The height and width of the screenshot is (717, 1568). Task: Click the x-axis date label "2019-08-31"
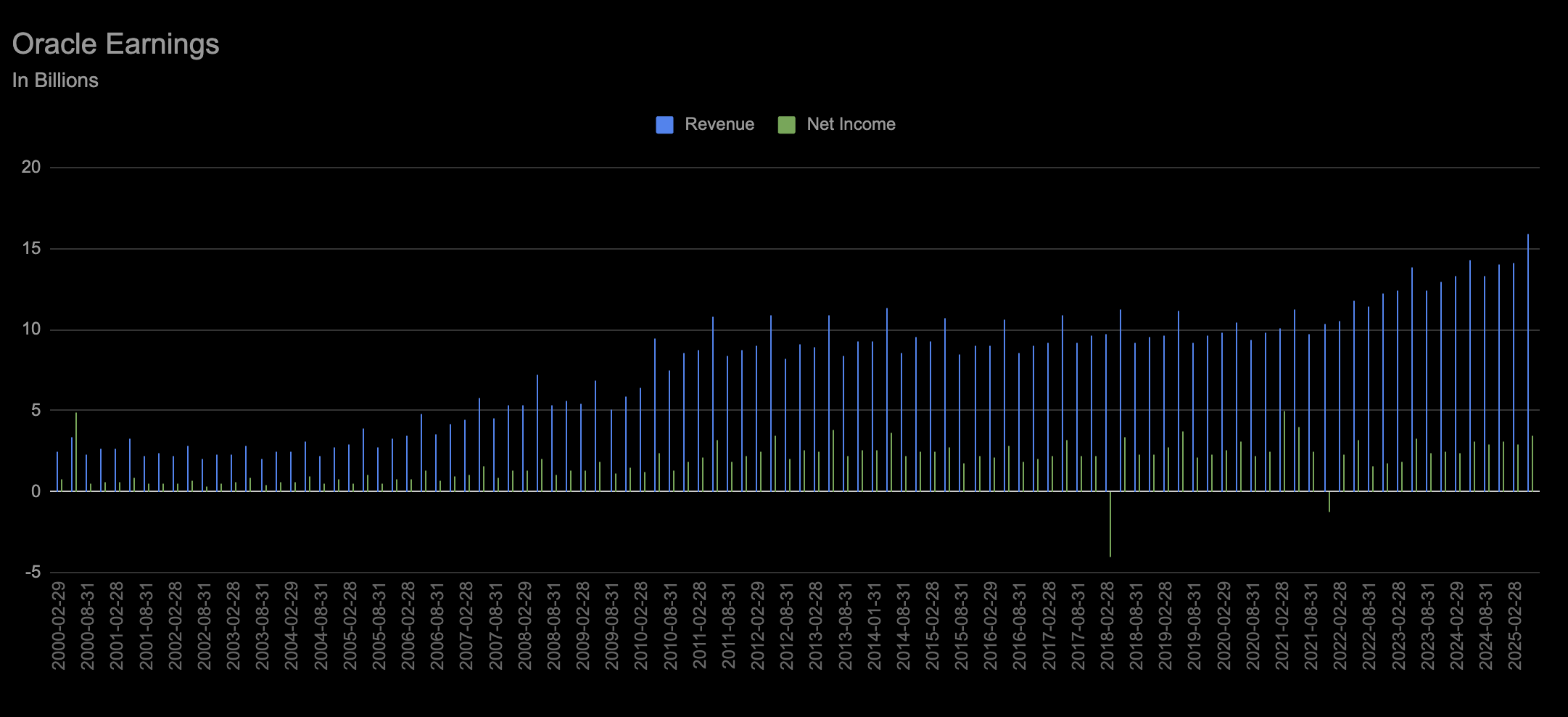click(1194, 626)
